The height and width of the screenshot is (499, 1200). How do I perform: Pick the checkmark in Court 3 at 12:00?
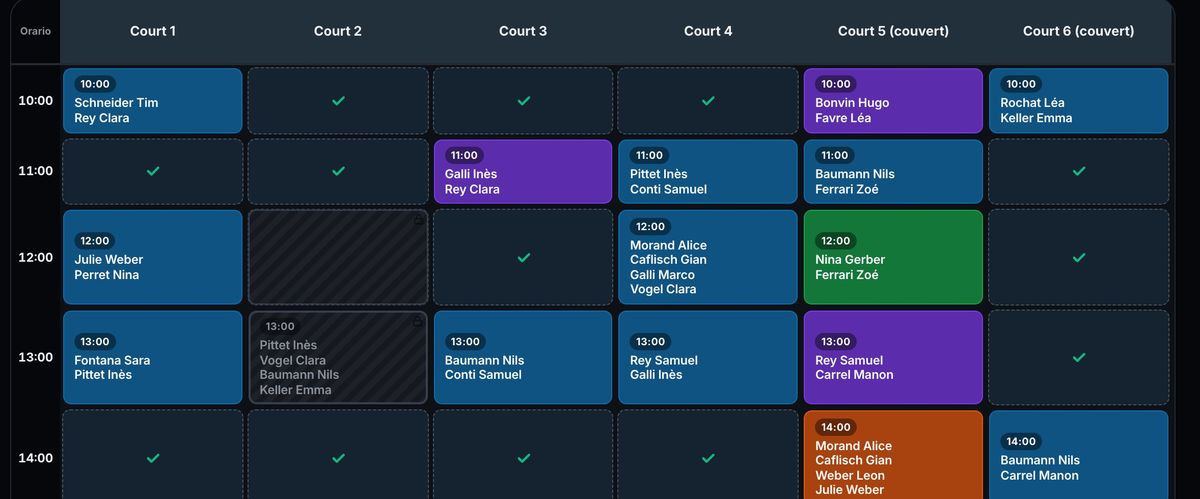[523, 257]
